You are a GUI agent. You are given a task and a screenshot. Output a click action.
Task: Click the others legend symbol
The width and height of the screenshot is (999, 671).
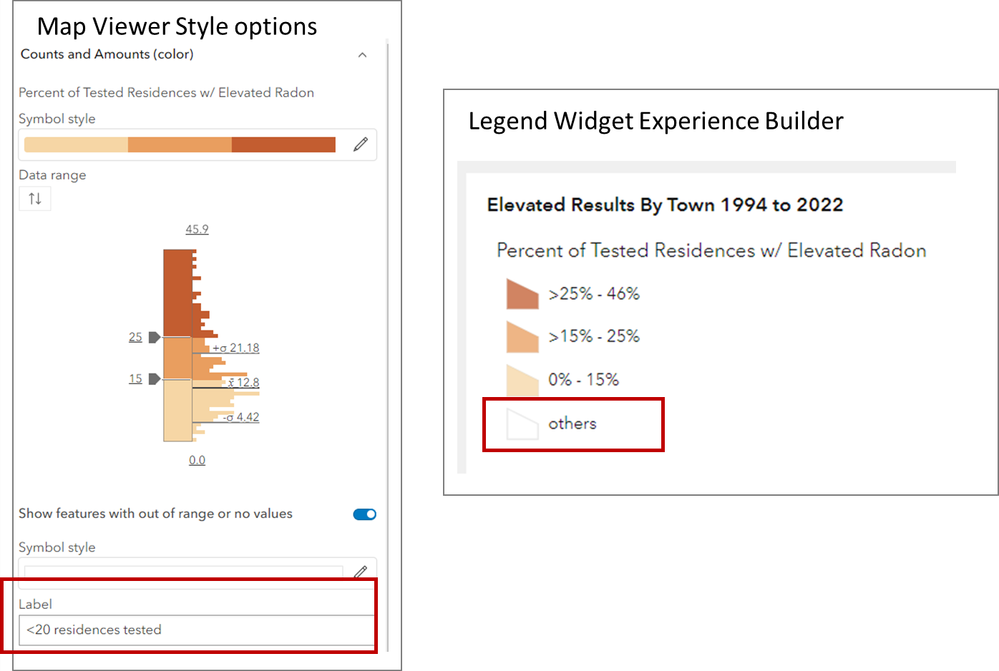click(522, 424)
